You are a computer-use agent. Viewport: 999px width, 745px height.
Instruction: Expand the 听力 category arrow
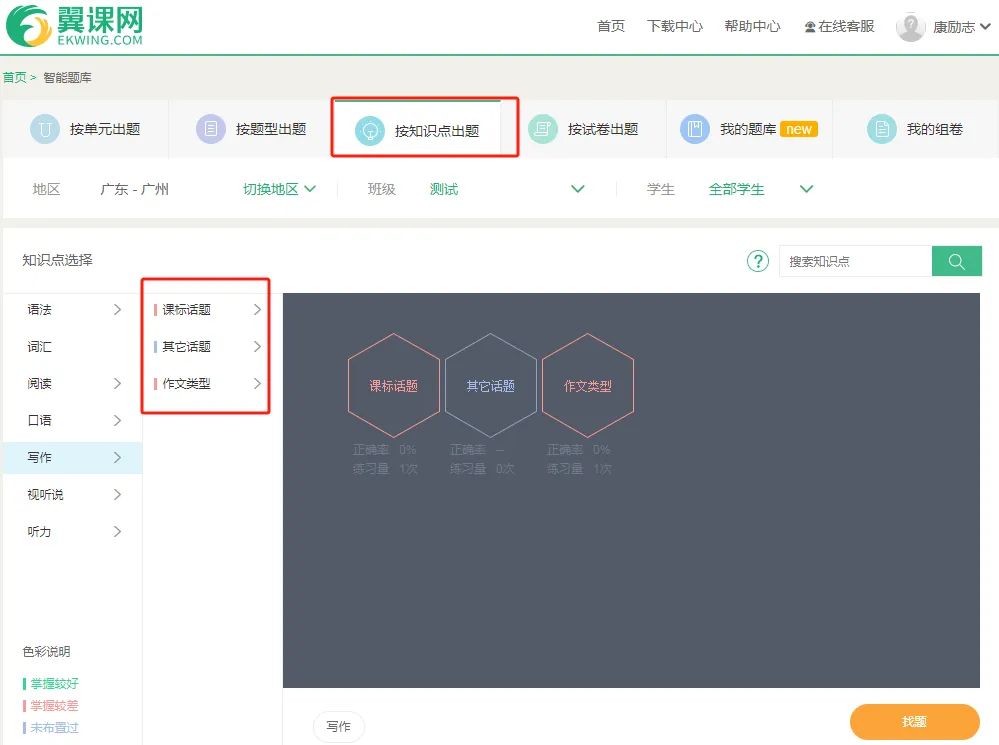[x=117, y=532]
